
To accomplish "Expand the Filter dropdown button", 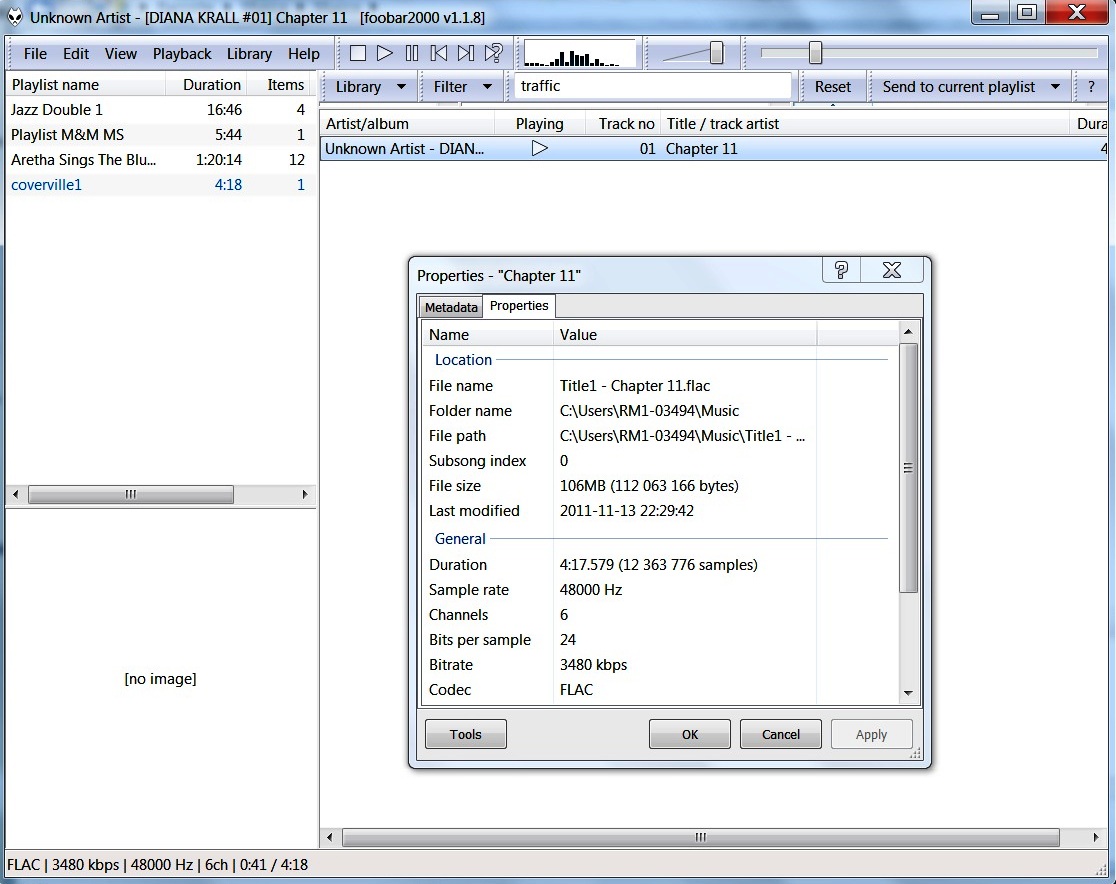I will click(x=463, y=87).
